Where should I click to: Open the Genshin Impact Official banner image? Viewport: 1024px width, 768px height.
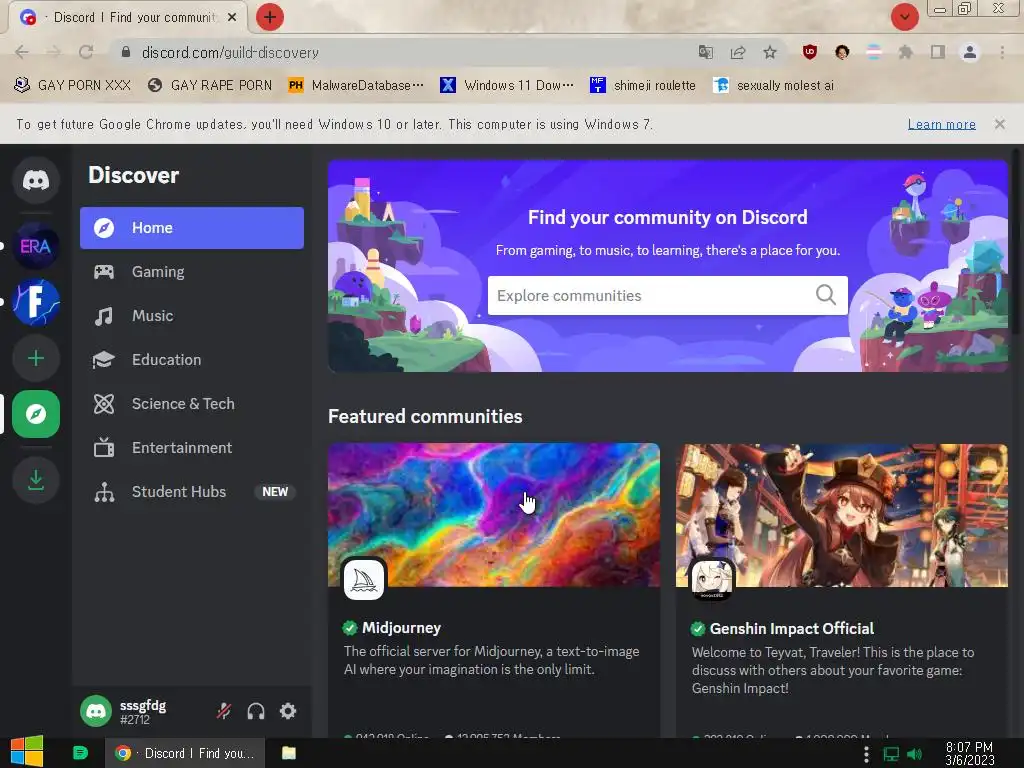[x=842, y=515]
